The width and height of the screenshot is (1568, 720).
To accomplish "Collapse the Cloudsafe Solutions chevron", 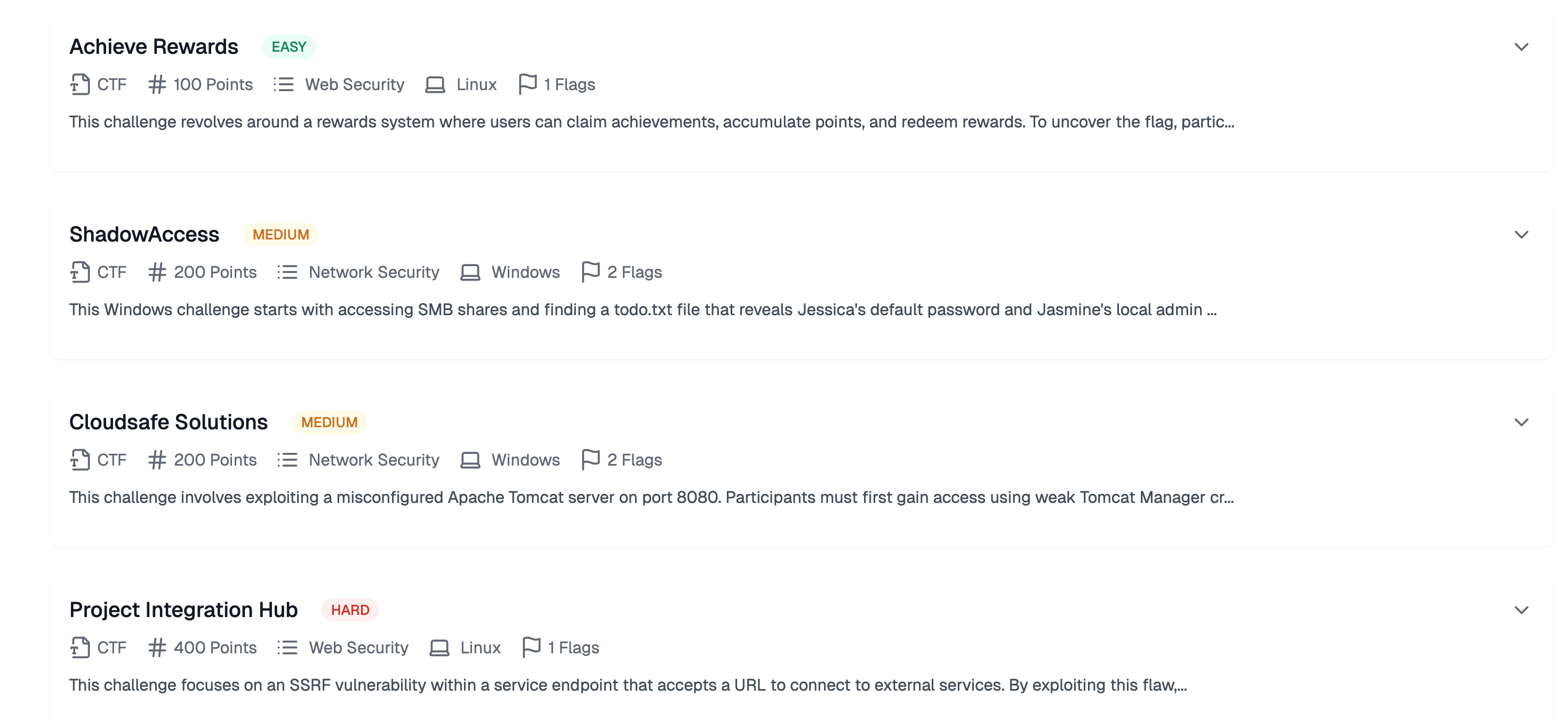I will pos(1522,421).
